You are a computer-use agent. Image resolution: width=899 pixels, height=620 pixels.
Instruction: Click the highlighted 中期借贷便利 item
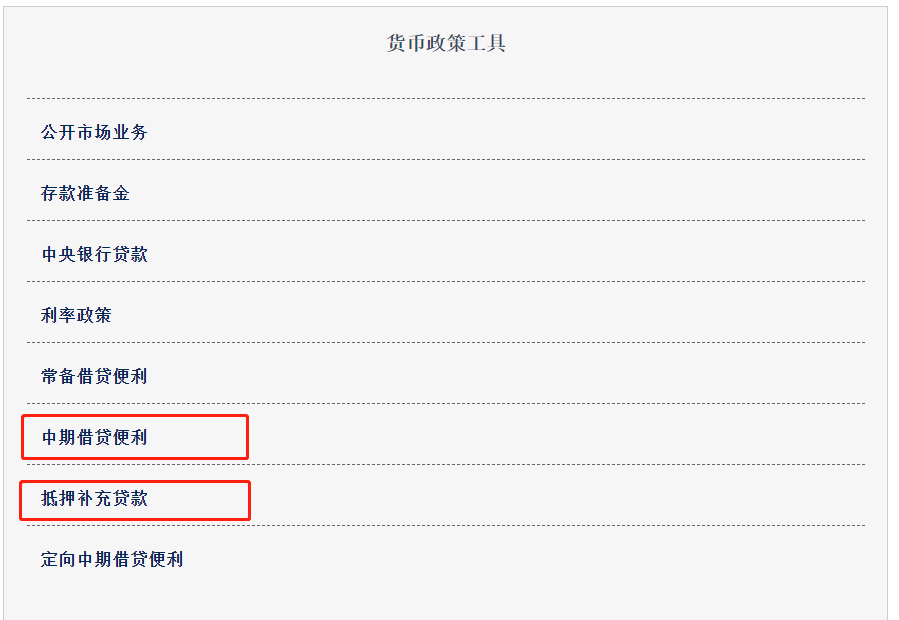92,437
